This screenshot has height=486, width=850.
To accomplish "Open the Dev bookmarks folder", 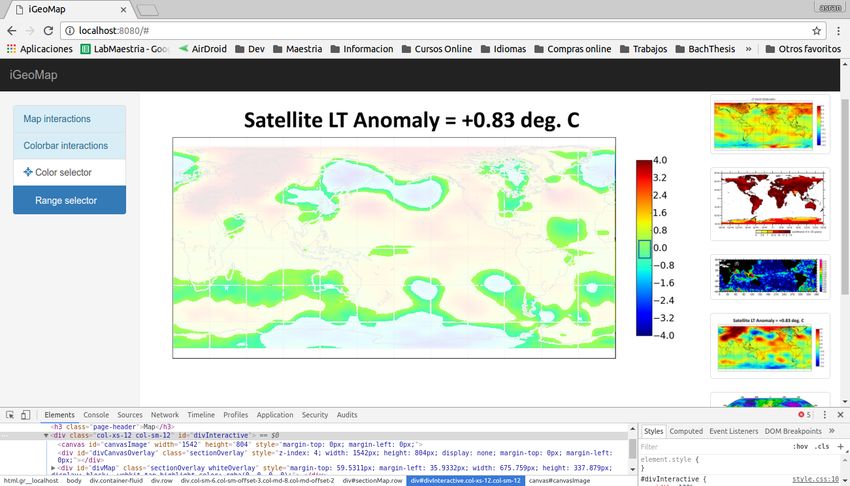I will 250,49.
